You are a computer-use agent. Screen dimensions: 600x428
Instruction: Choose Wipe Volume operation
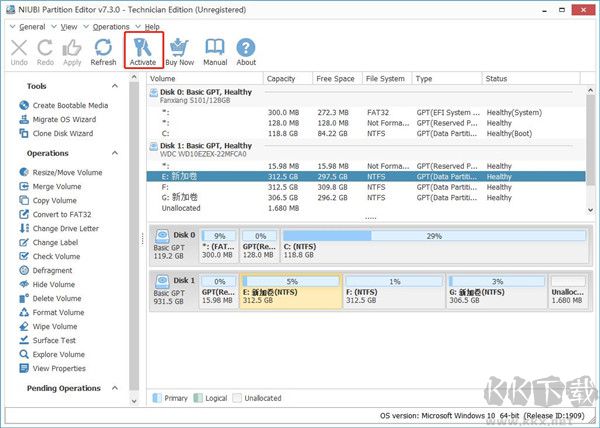pos(48,326)
